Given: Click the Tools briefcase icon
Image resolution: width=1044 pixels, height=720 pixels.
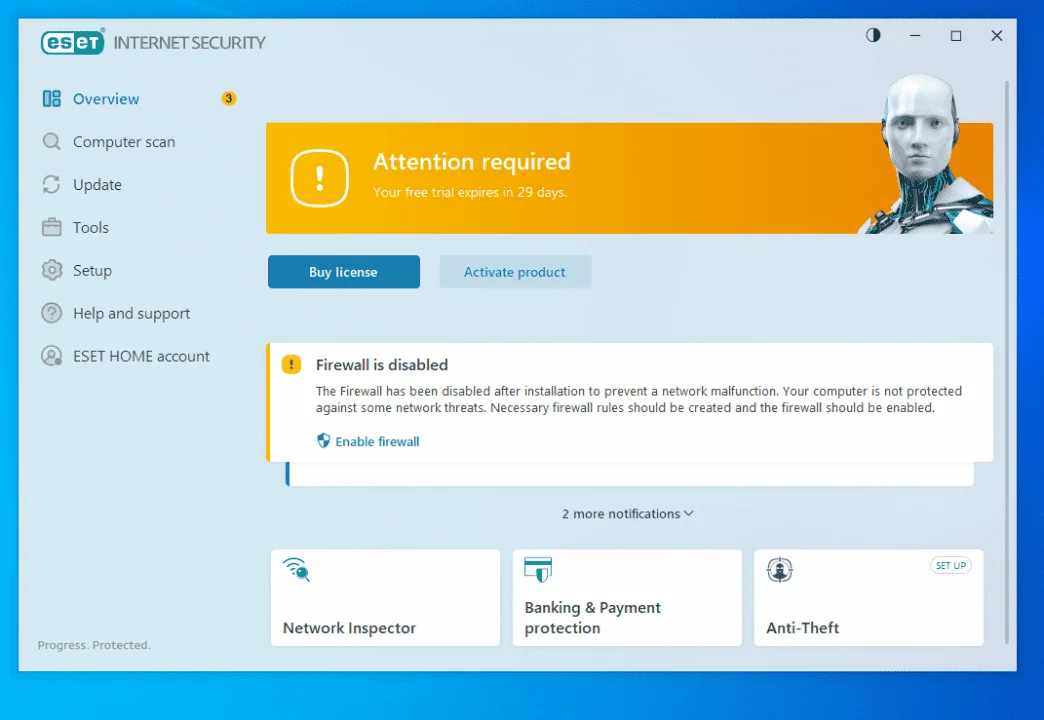Looking at the screenshot, I should 52,227.
